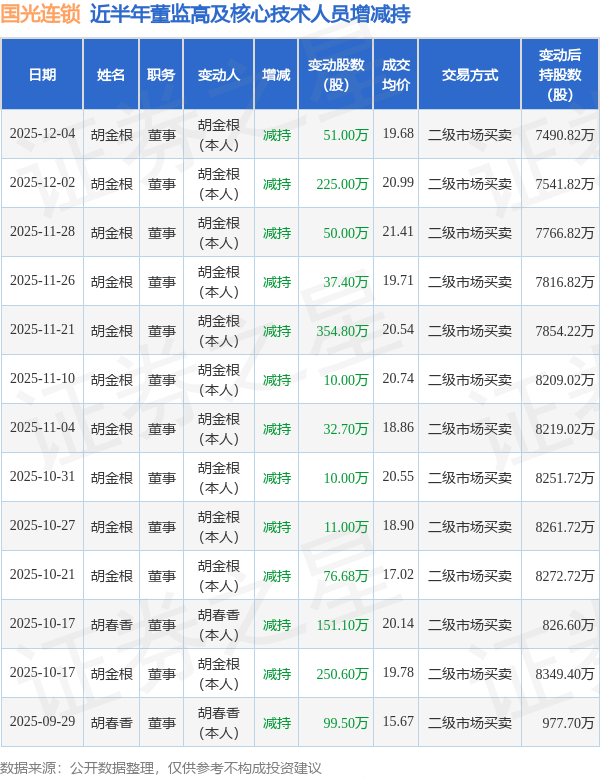Image resolution: width=600 pixels, height=777 pixels.
Task: Click the date 2025-11-28
Action: [x=43, y=231]
